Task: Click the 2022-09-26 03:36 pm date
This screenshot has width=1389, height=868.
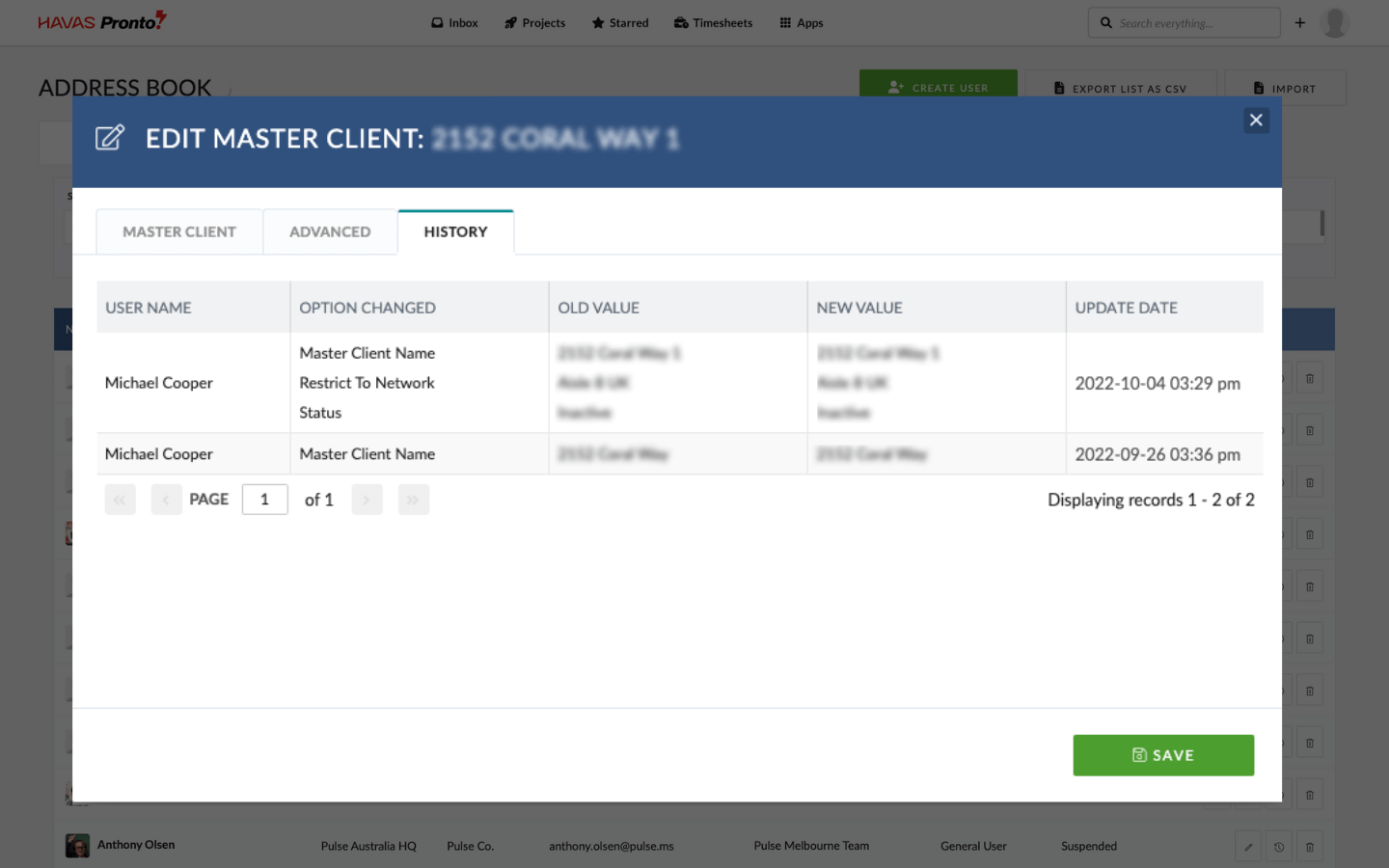Action: tap(1157, 454)
